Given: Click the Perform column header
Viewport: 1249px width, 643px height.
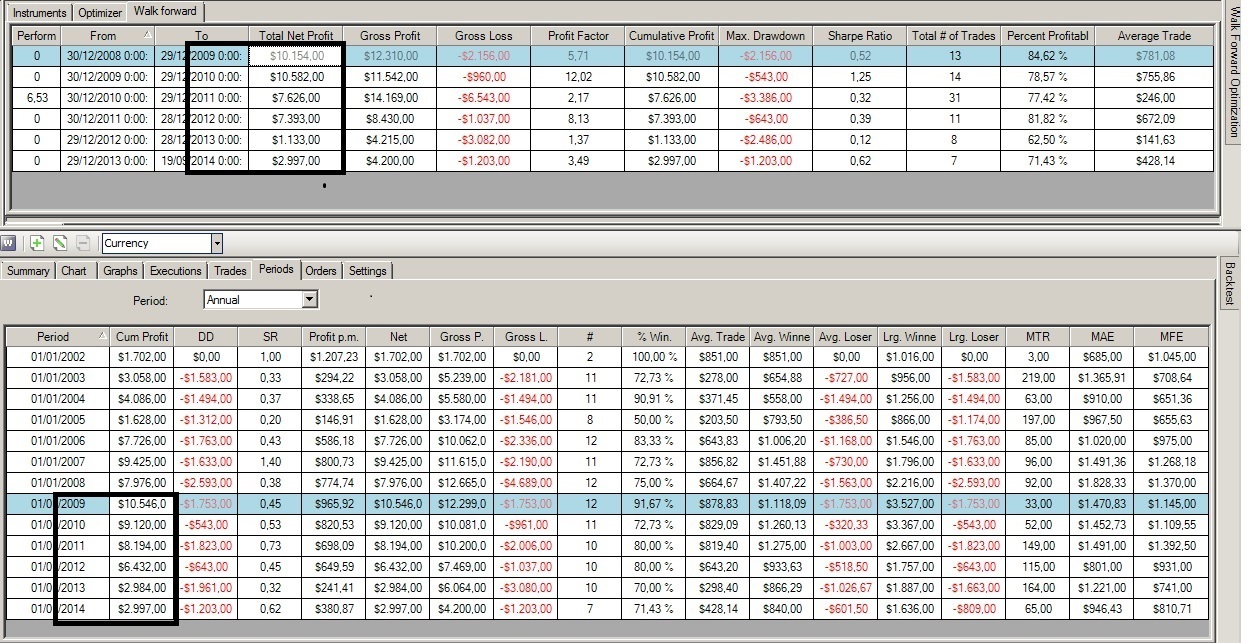Looking at the screenshot, I should click(36, 36).
